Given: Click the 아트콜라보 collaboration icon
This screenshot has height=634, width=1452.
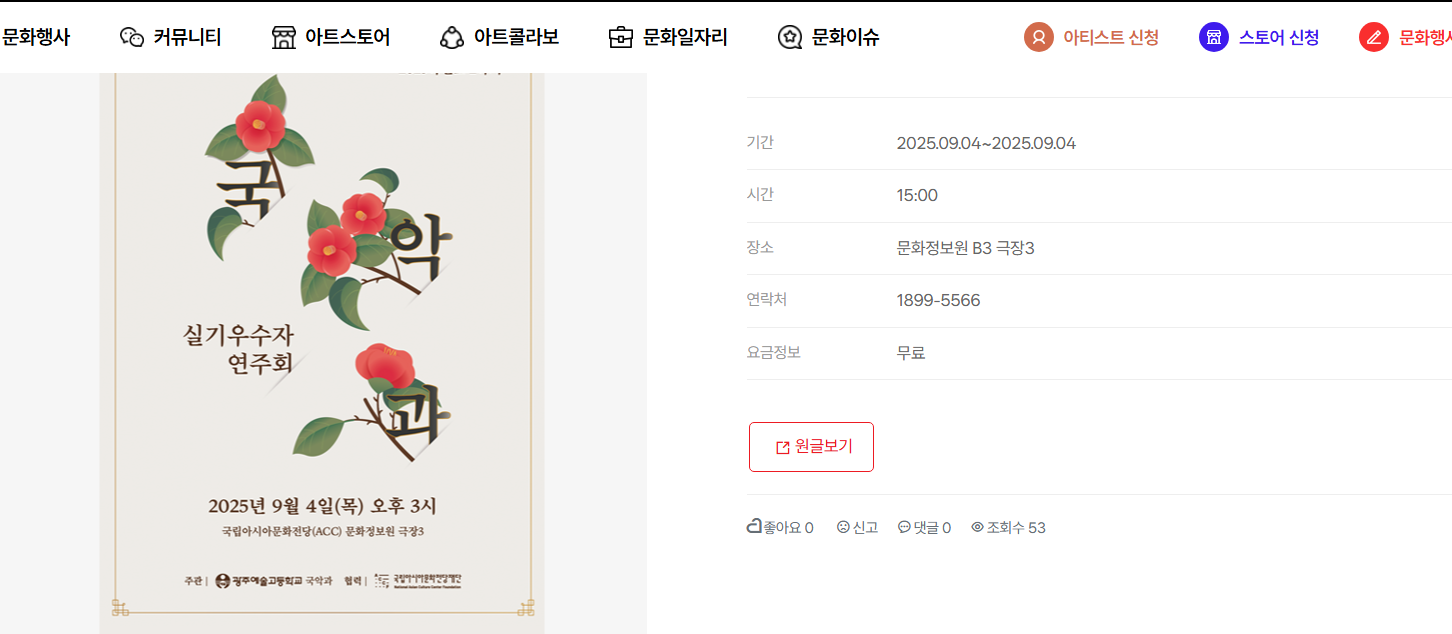Looking at the screenshot, I should pyautogui.click(x=452, y=38).
